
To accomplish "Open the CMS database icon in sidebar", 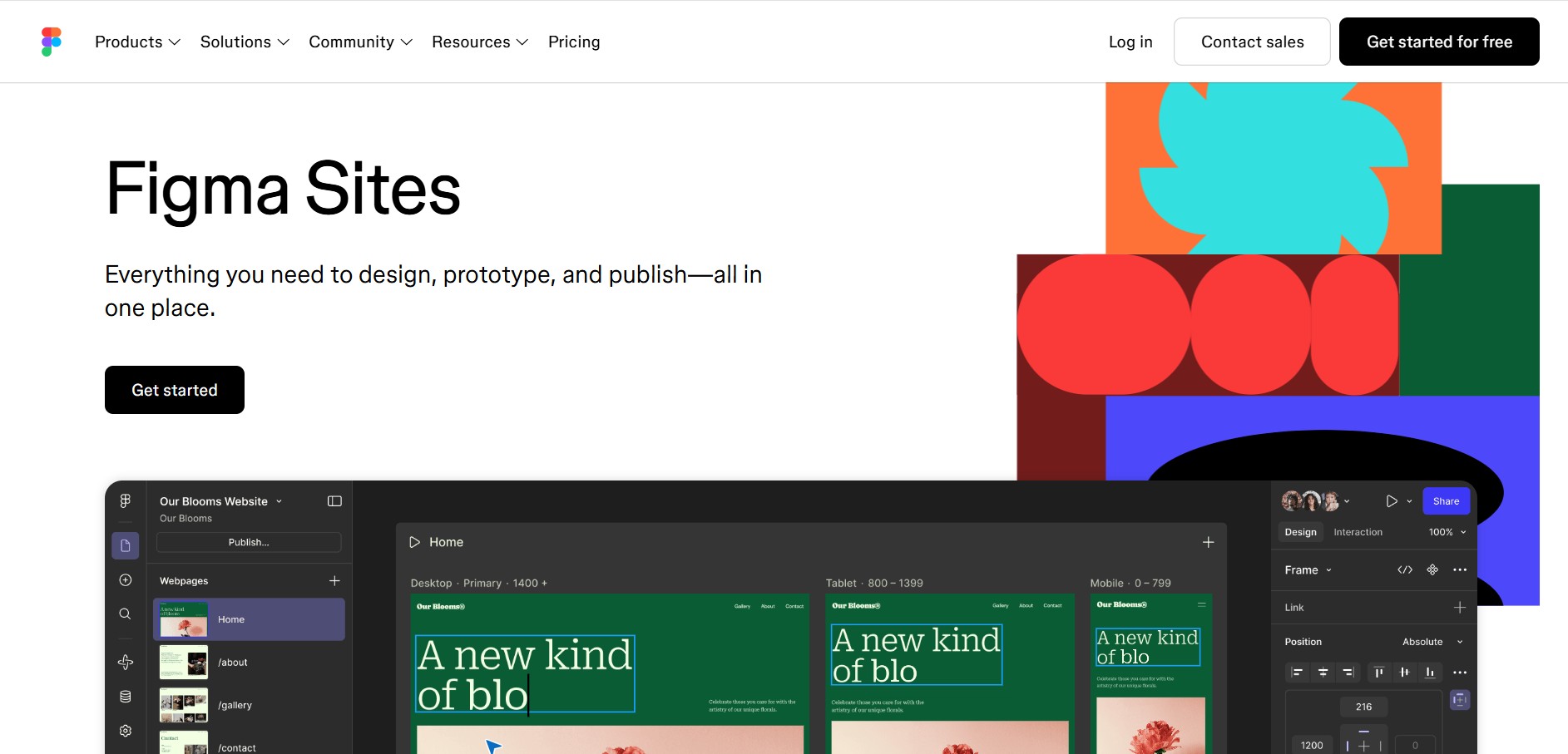I will click(x=125, y=697).
